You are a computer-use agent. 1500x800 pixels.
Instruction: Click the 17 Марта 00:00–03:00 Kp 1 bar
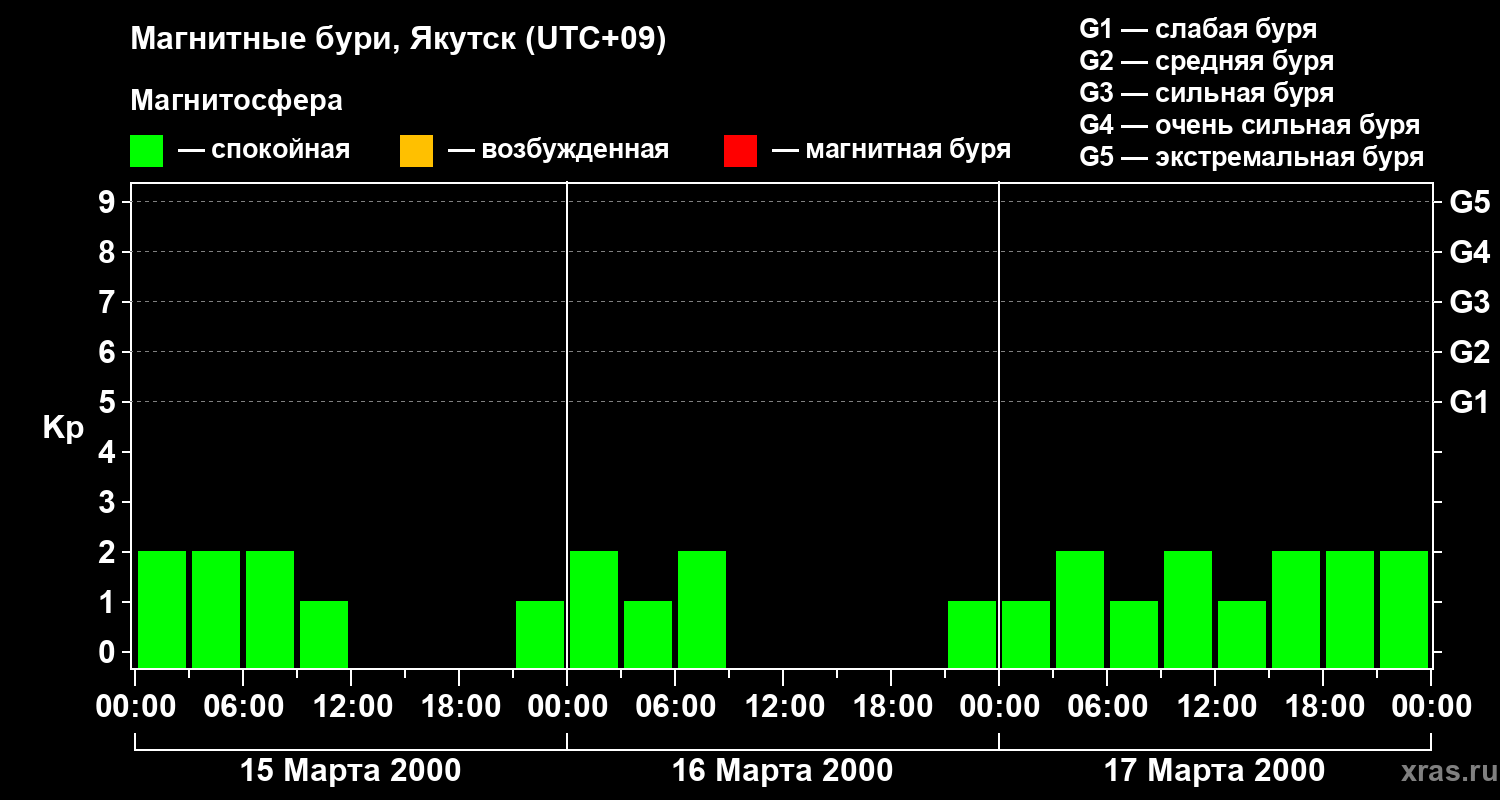(1026, 634)
